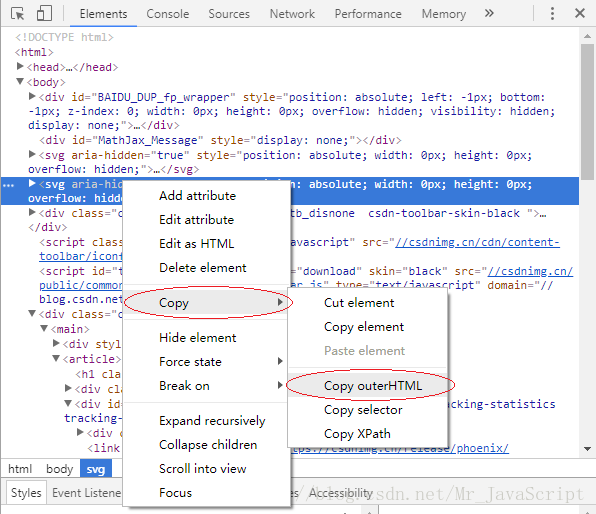
Task: Select Delete element option
Action: 207,268
